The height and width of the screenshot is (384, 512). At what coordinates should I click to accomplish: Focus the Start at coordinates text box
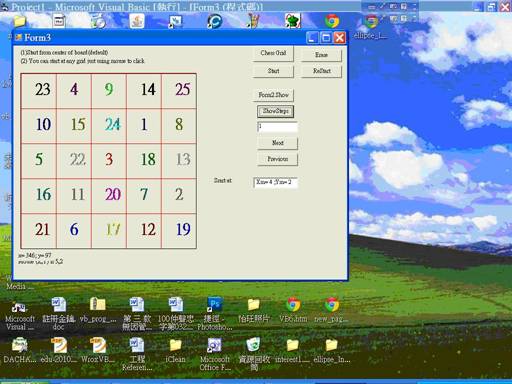(x=275, y=182)
